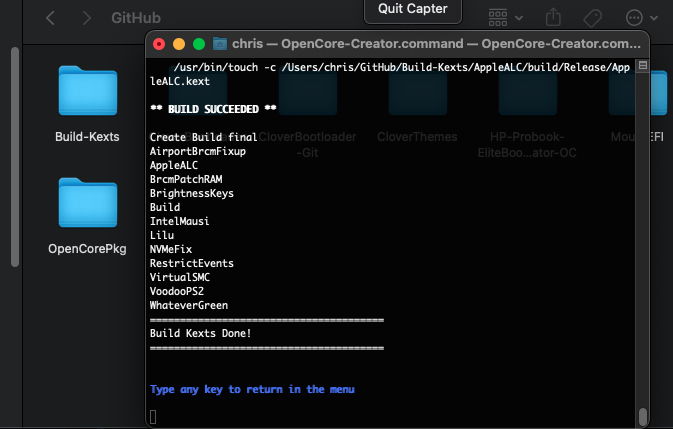Click the BrightnessKeys line
Viewport: 673px width, 429px height.
tap(192, 193)
